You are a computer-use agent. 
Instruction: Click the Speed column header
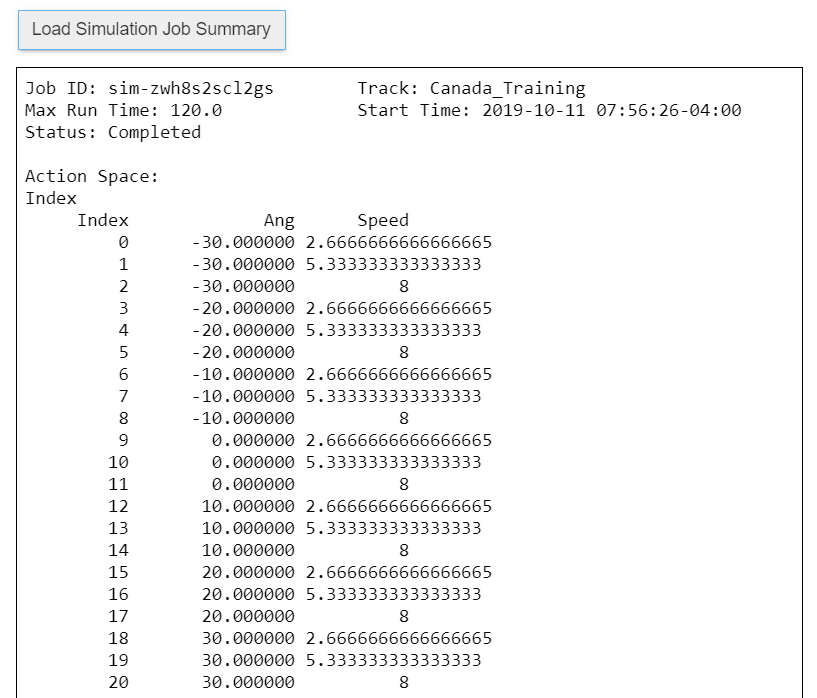(x=383, y=221)
